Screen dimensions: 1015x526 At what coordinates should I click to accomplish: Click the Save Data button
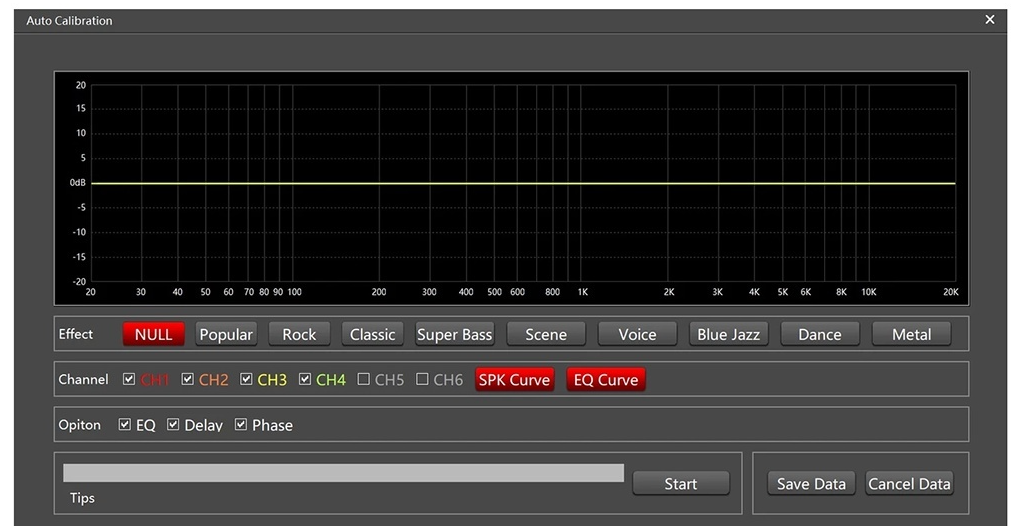811,484
